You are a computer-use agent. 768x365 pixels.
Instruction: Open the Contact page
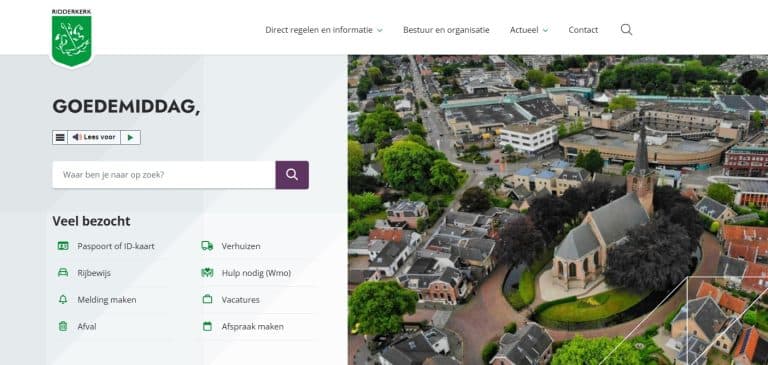point(583,30)
